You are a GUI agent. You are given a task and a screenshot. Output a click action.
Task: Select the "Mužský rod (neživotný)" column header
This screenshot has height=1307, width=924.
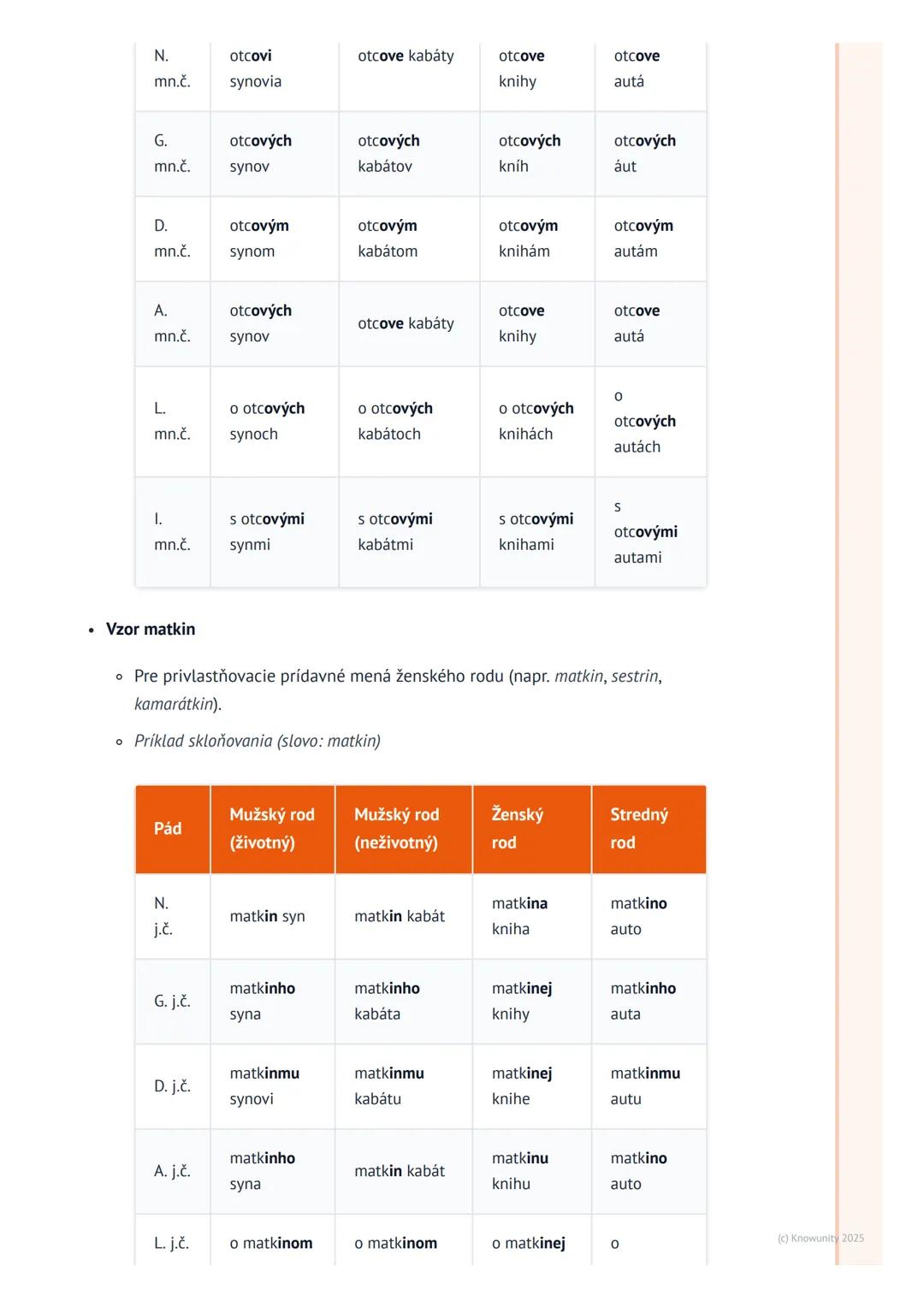(x=397, y=828)
